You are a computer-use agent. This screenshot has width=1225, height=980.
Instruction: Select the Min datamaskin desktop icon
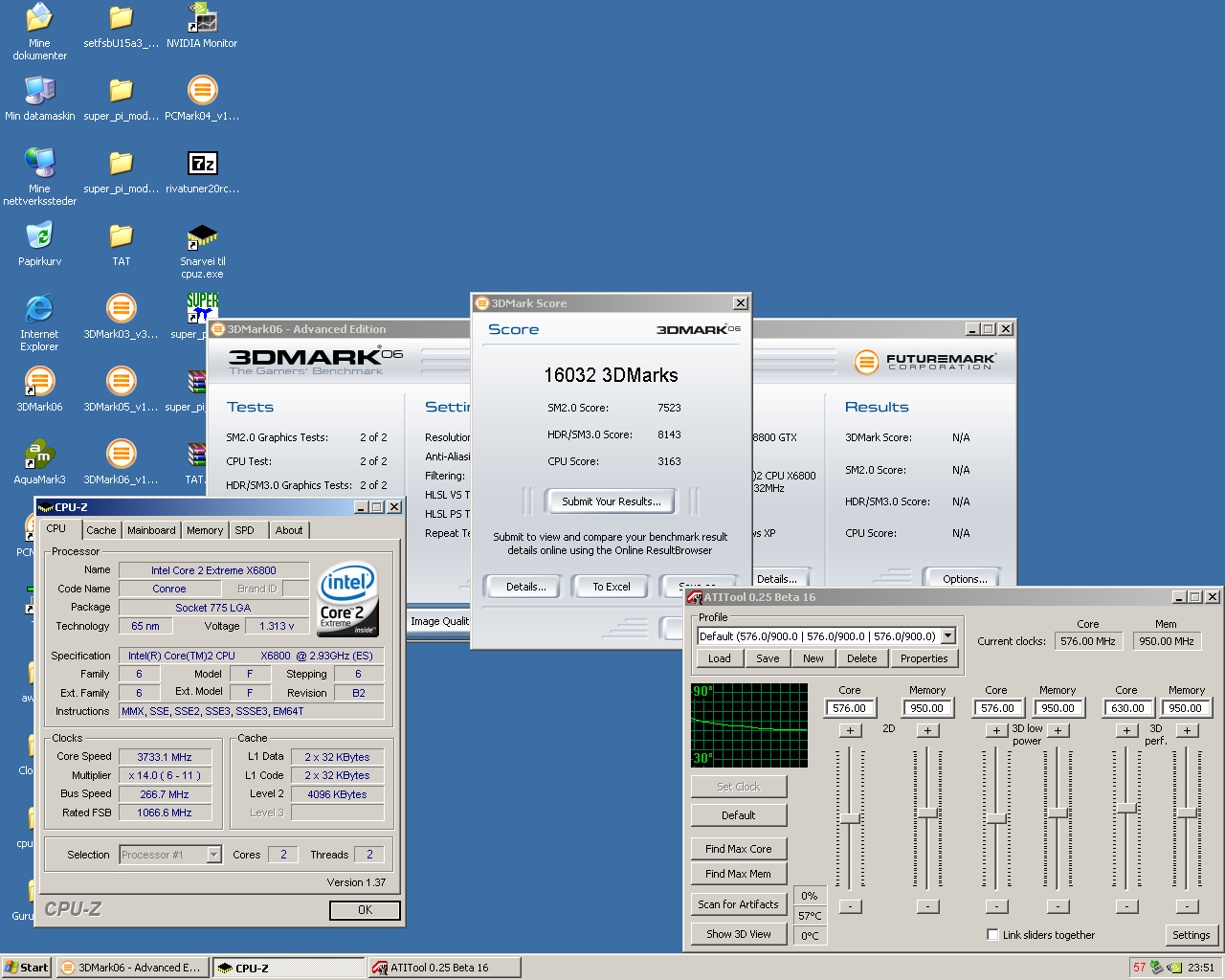coord(39,99)
